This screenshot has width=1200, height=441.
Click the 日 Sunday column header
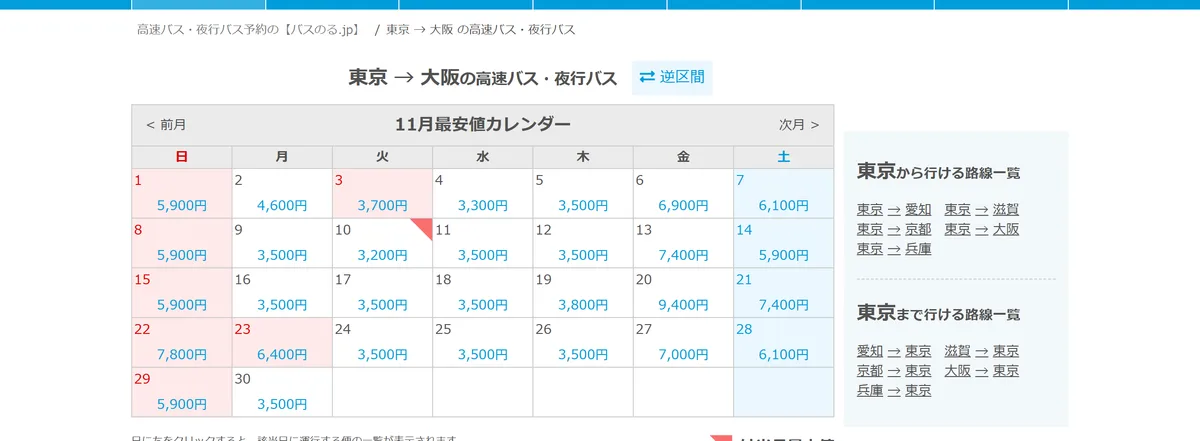182,157
